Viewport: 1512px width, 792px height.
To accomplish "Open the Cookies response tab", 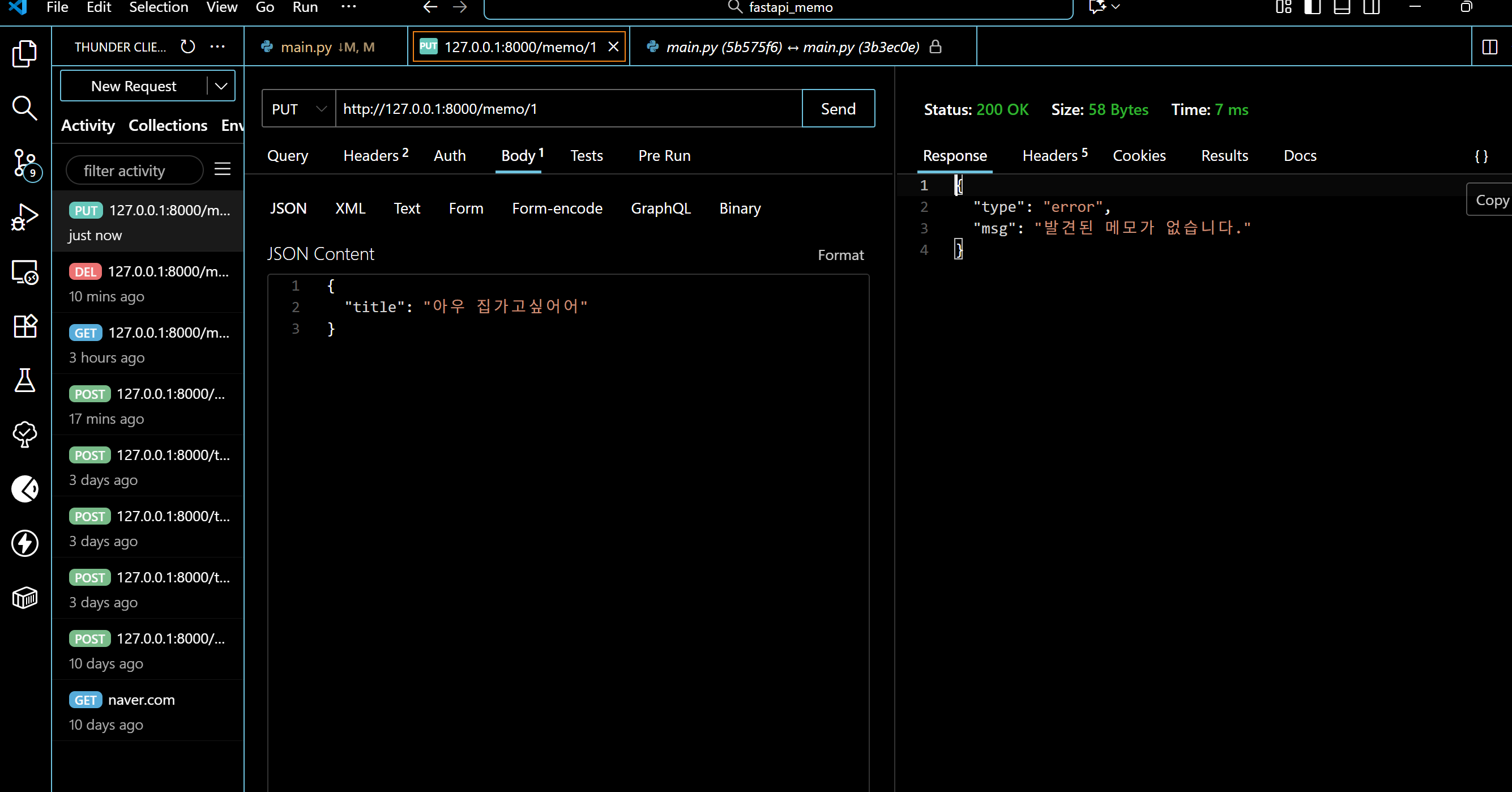I will click(x=1139, y=156).
